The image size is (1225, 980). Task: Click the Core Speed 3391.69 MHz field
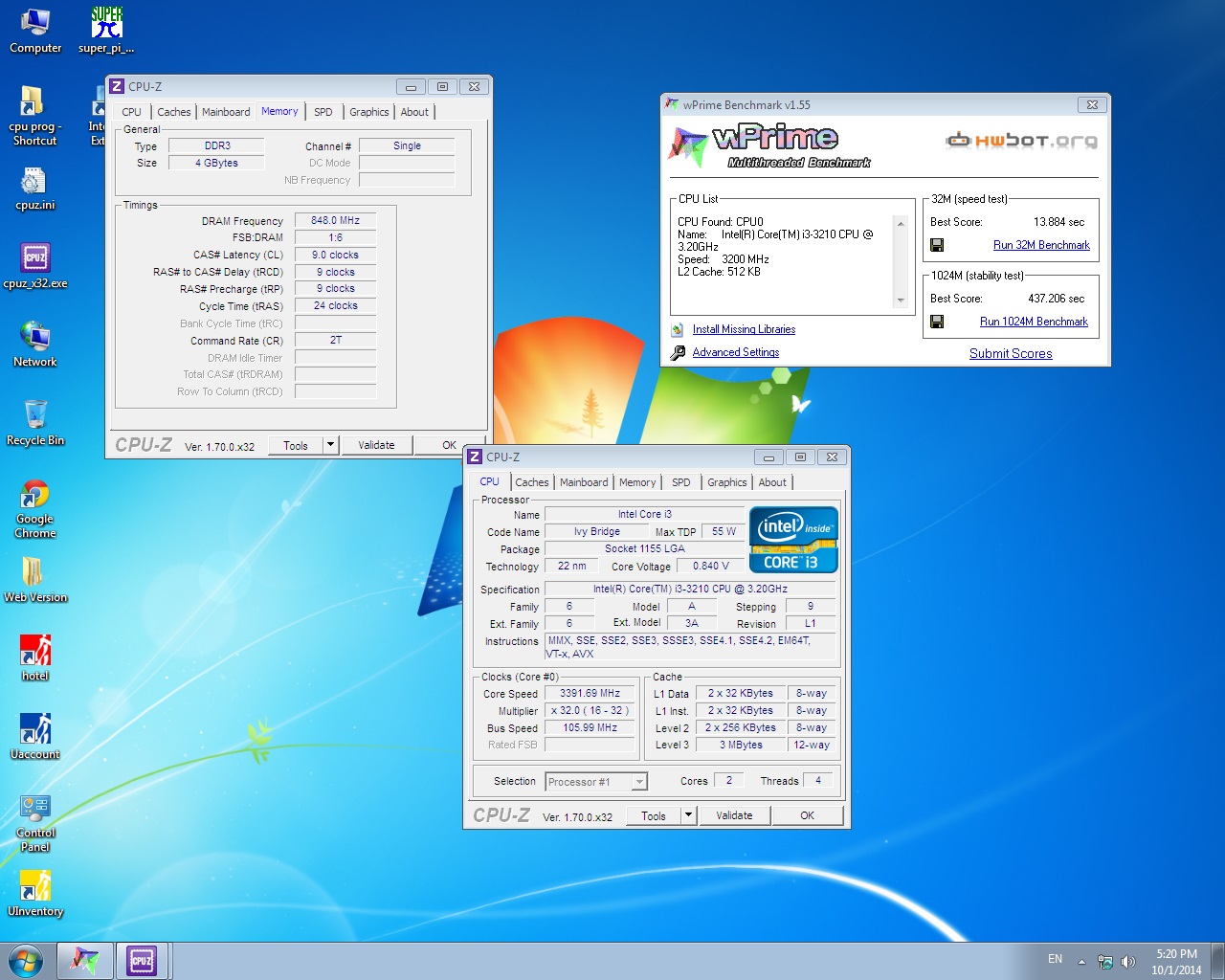point(590,693)
